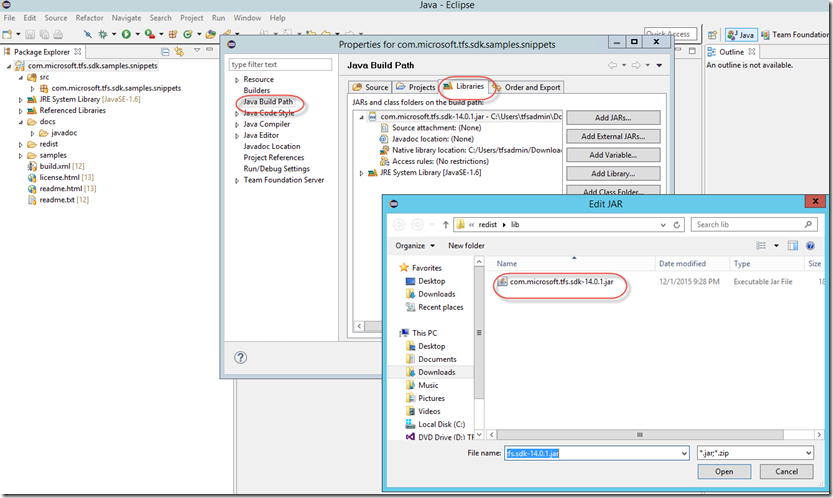This screenshot has height=498, width=833.
Task: Click the Skip All Breakpoints icon
Action: (x=88, y=35)
